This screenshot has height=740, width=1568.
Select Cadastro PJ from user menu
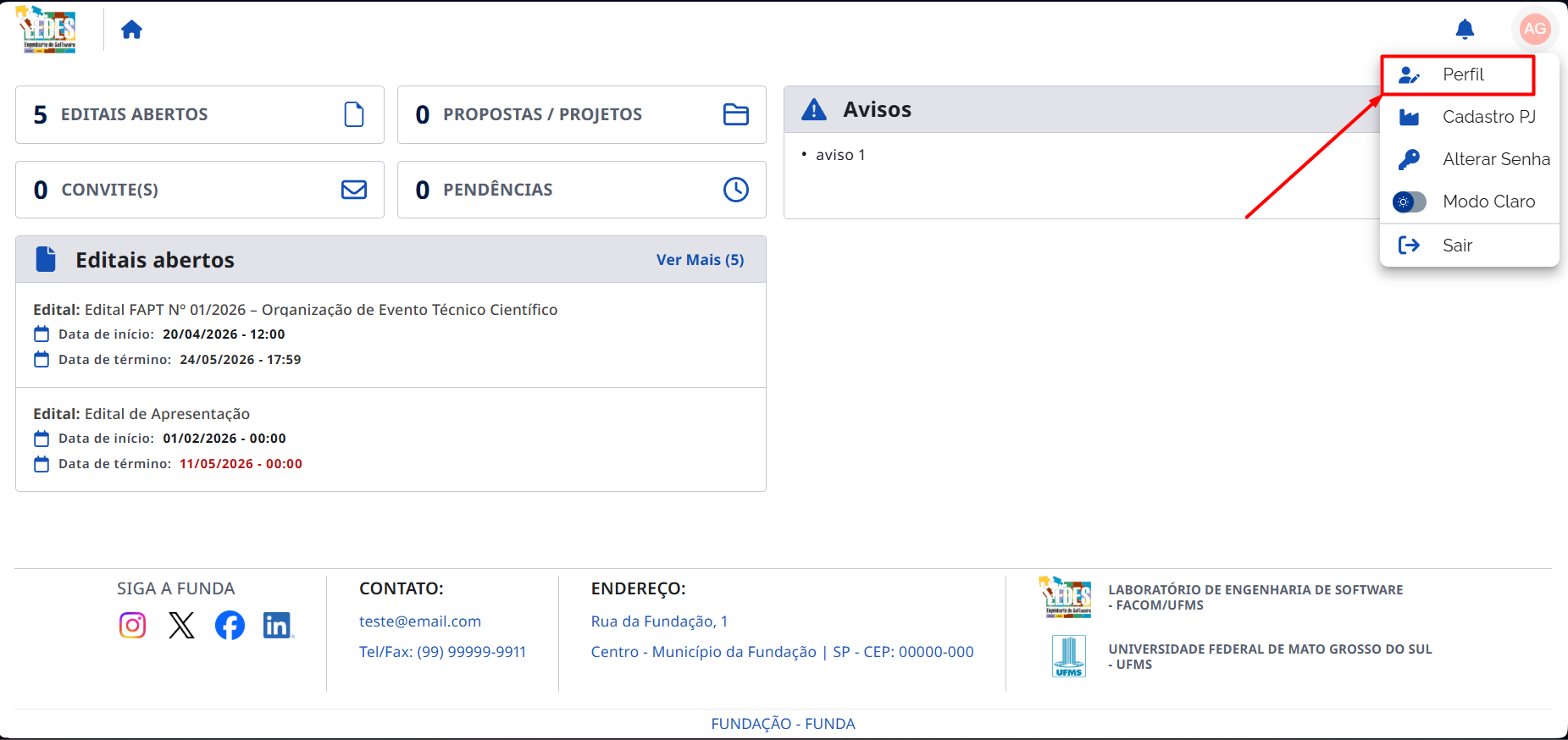(1470, 117)
